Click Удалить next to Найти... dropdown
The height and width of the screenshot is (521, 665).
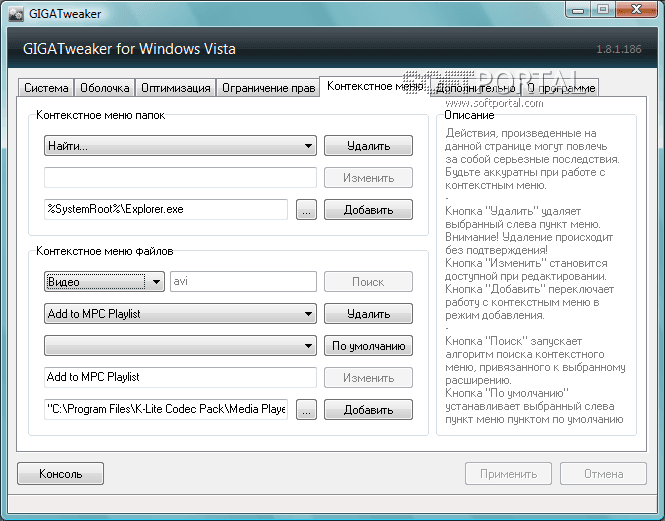click(x=368, y=146)
